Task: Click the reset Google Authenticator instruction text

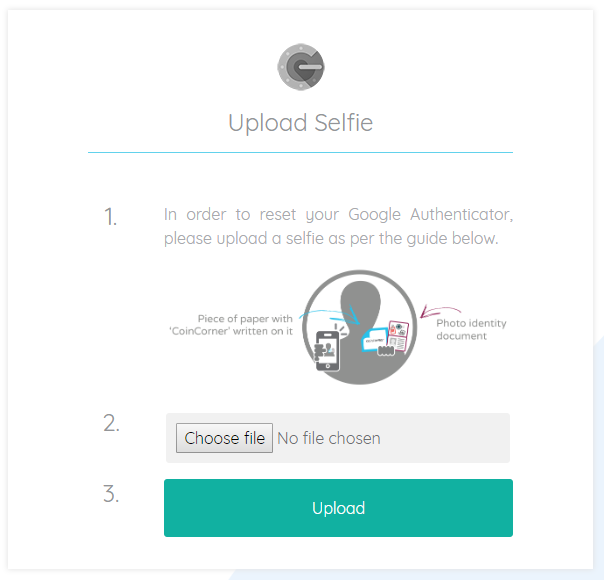Action: (x=338, y=226)
